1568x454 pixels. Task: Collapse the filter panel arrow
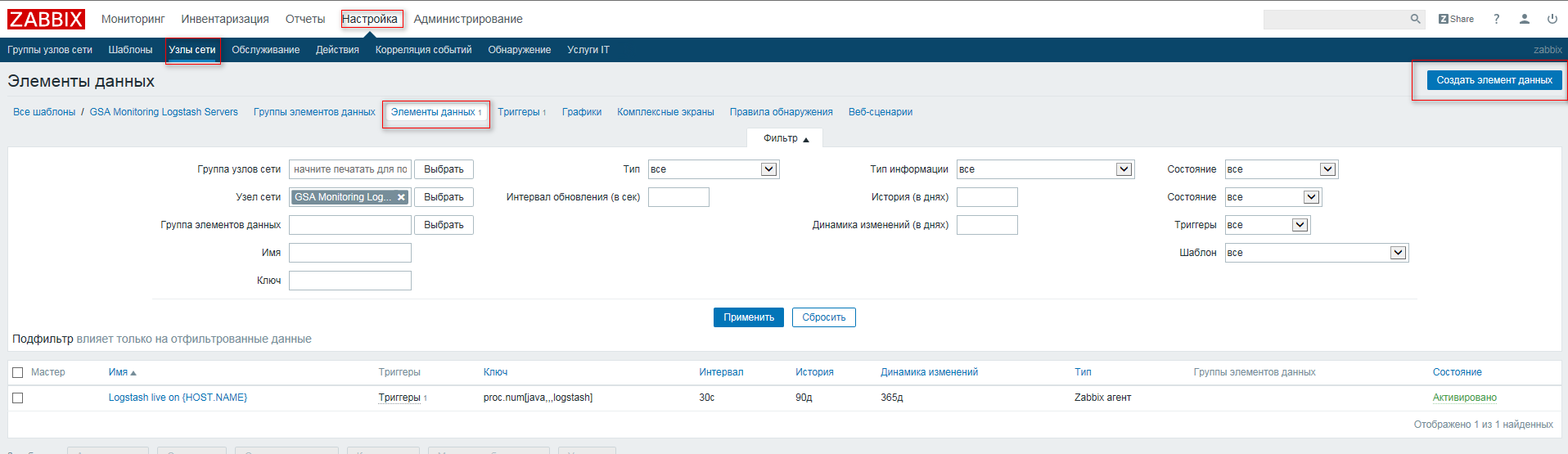pyautogui.click(x=806, y=139)
